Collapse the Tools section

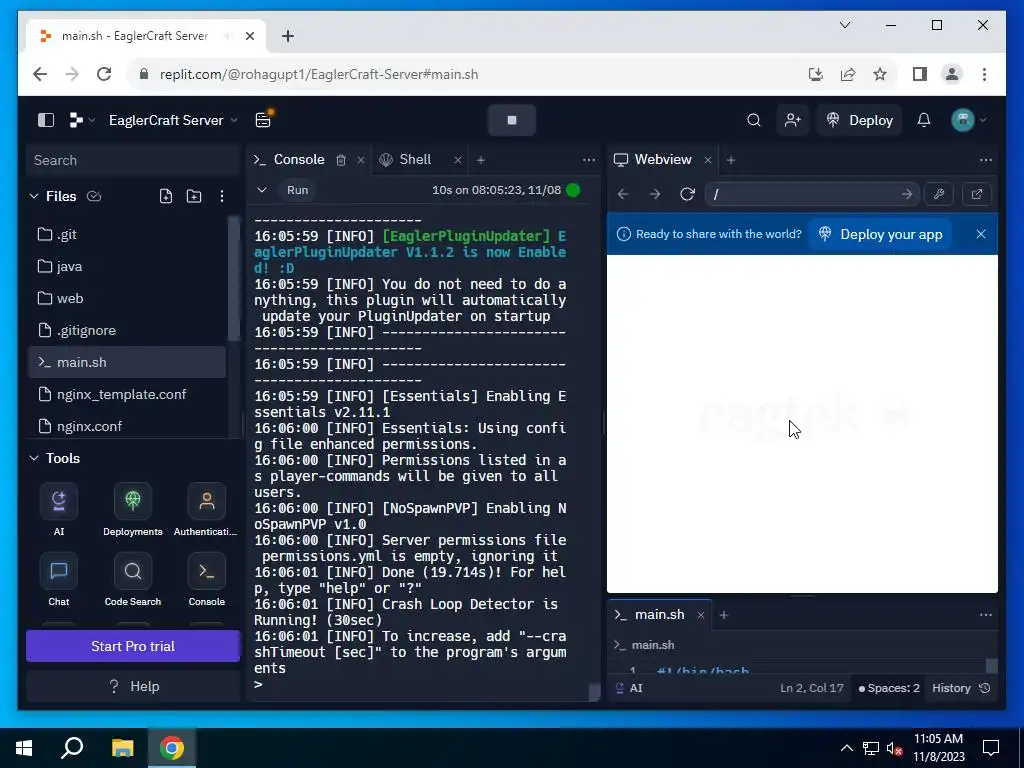[x=34, y=458]
